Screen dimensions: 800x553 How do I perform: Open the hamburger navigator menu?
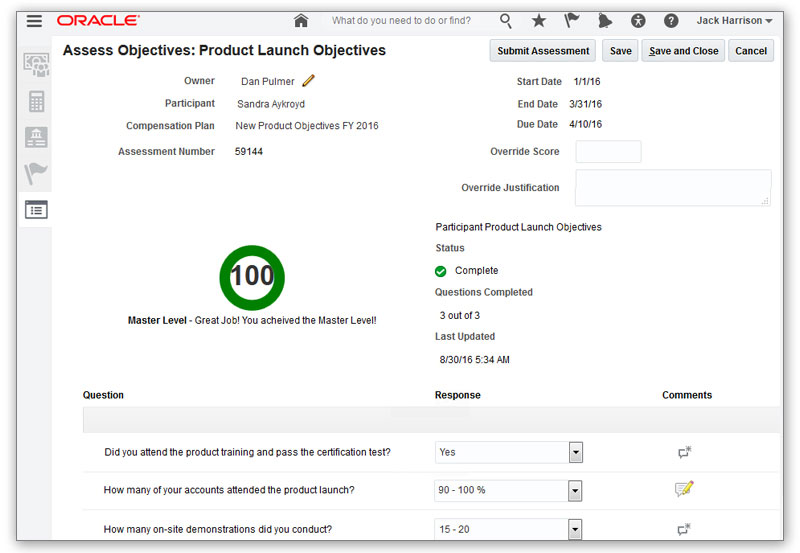point(35,20)
